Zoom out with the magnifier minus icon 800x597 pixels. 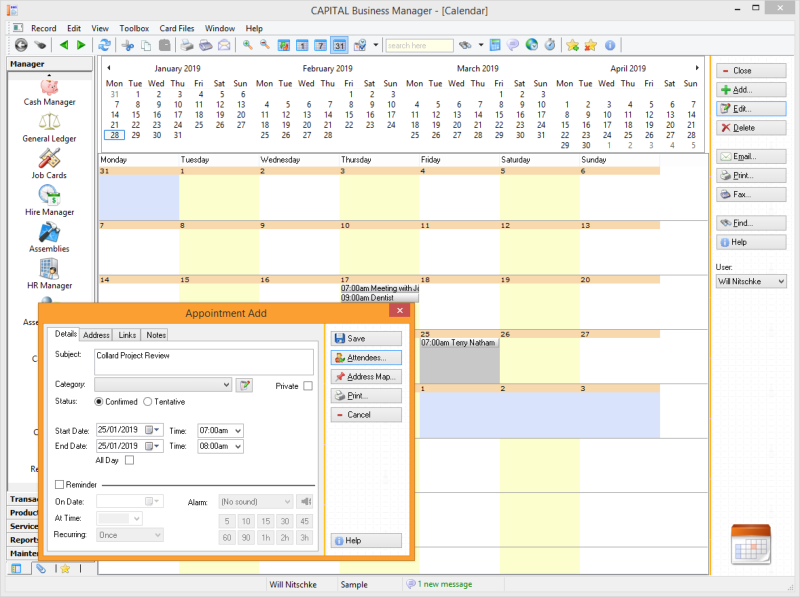[265, 45]
